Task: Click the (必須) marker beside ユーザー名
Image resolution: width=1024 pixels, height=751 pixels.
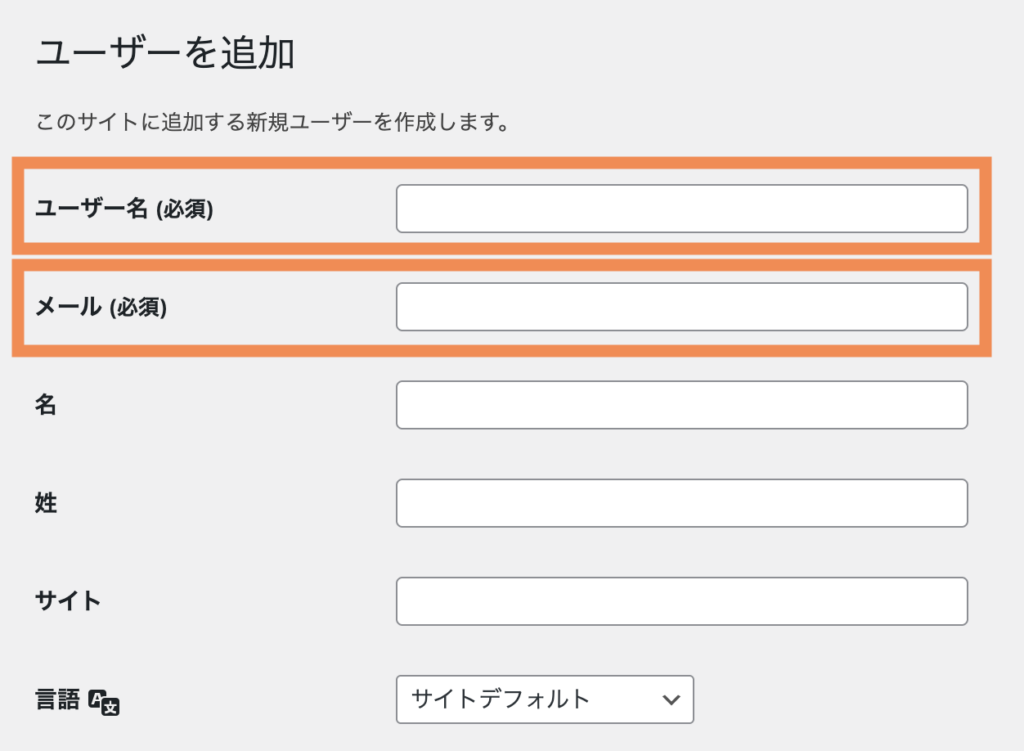Action: [x=185, y=210]
